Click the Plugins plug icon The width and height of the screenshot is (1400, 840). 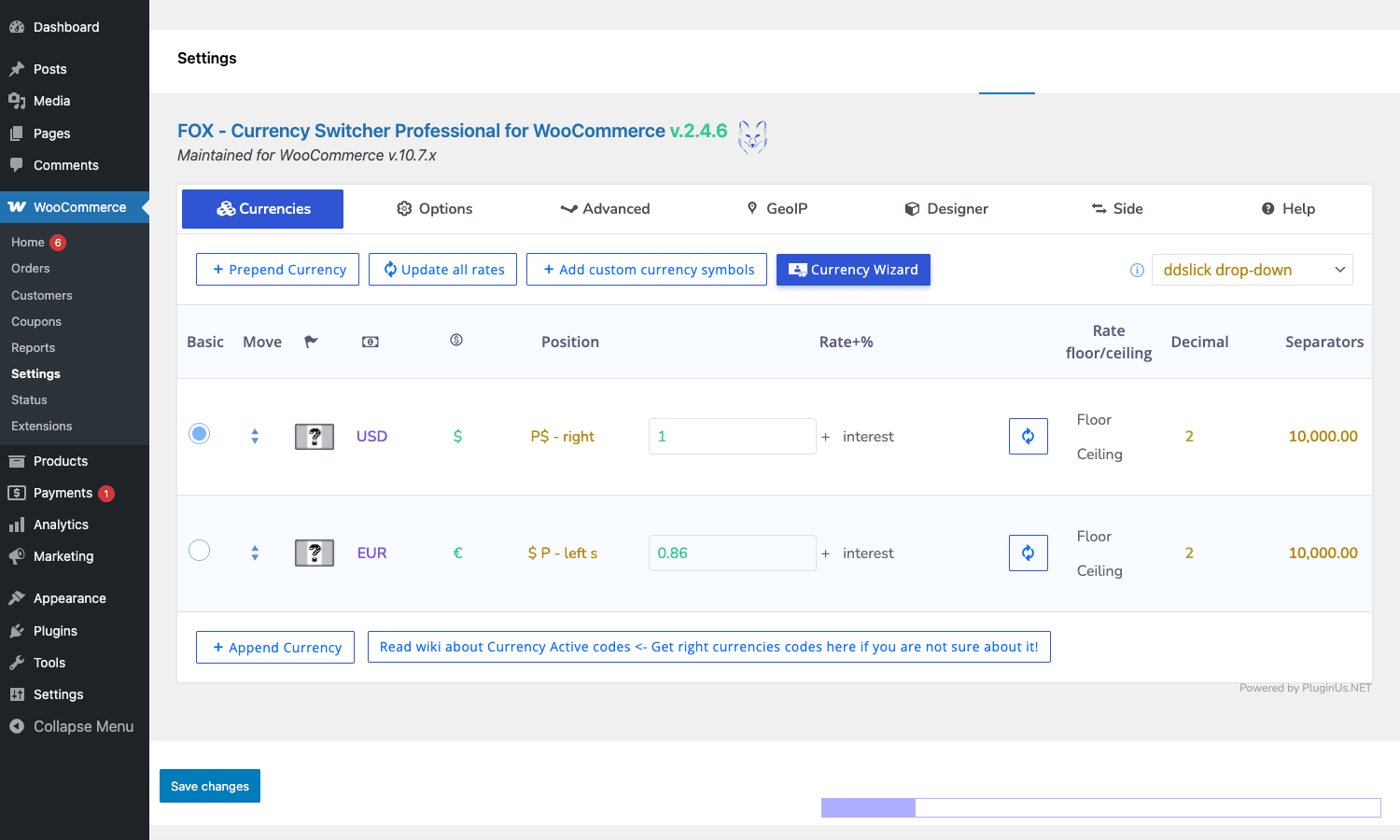[17, 631]
